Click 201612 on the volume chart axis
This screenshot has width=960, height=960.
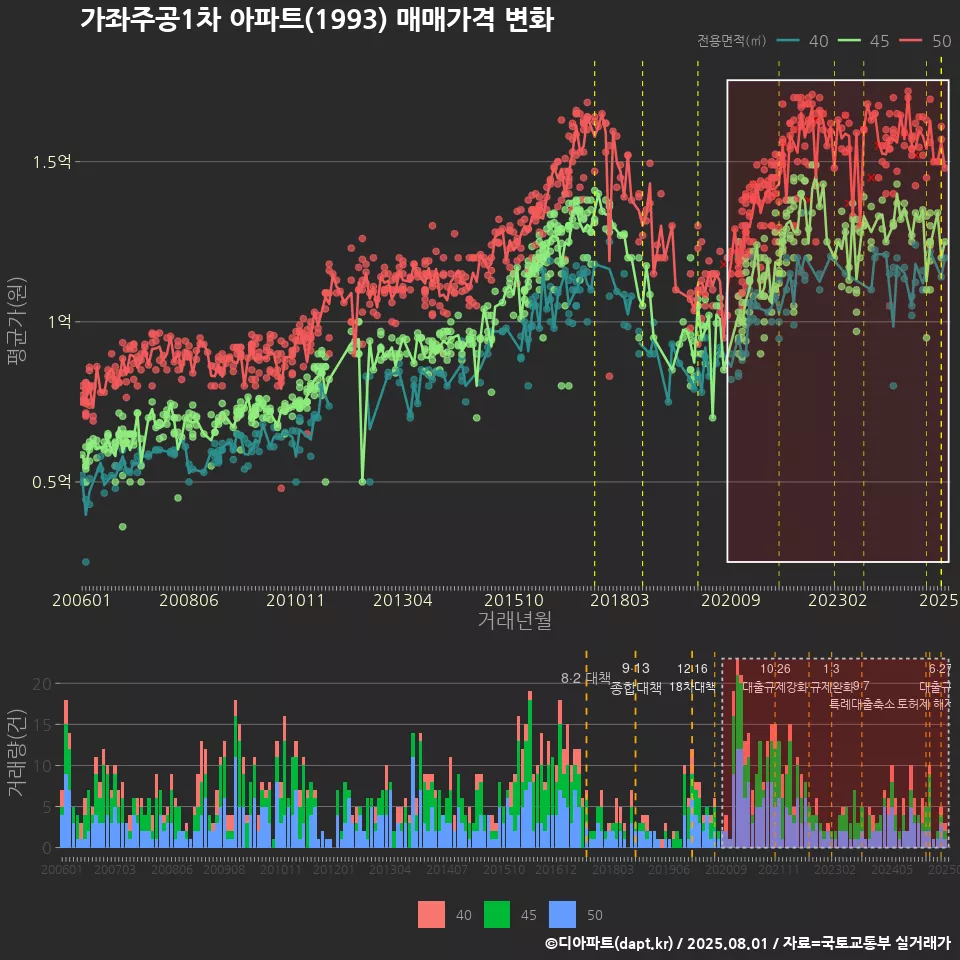[x=556, y=869]
